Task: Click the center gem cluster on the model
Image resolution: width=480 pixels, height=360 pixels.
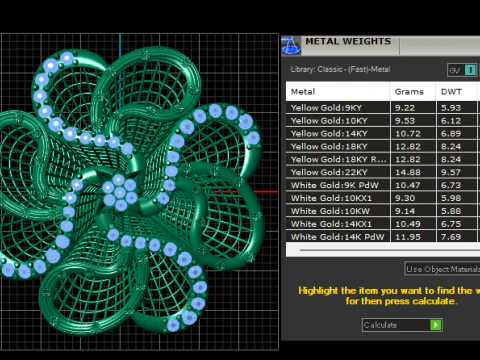Action: click(x=119, y=193)
